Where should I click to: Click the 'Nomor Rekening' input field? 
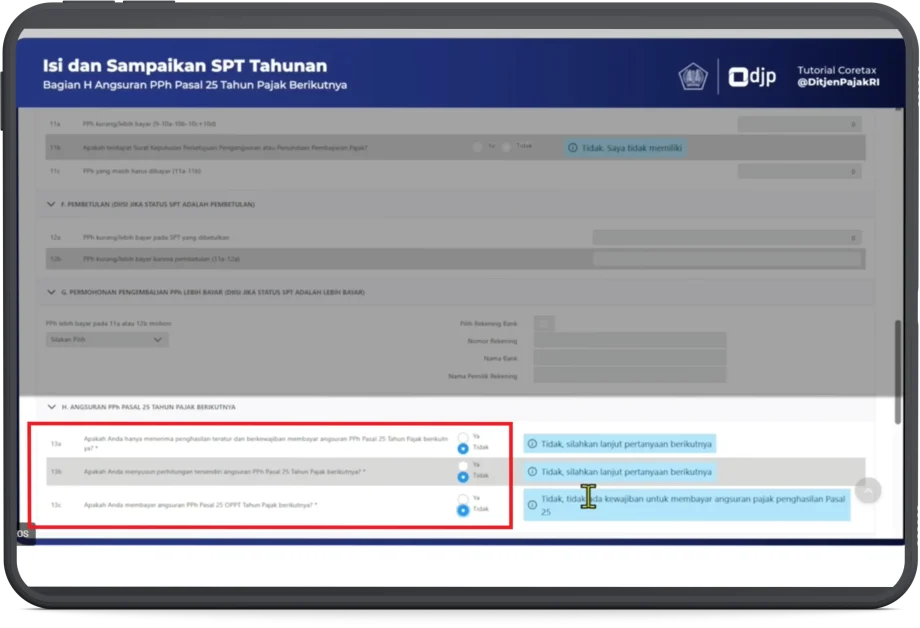(x=629, y=341)
